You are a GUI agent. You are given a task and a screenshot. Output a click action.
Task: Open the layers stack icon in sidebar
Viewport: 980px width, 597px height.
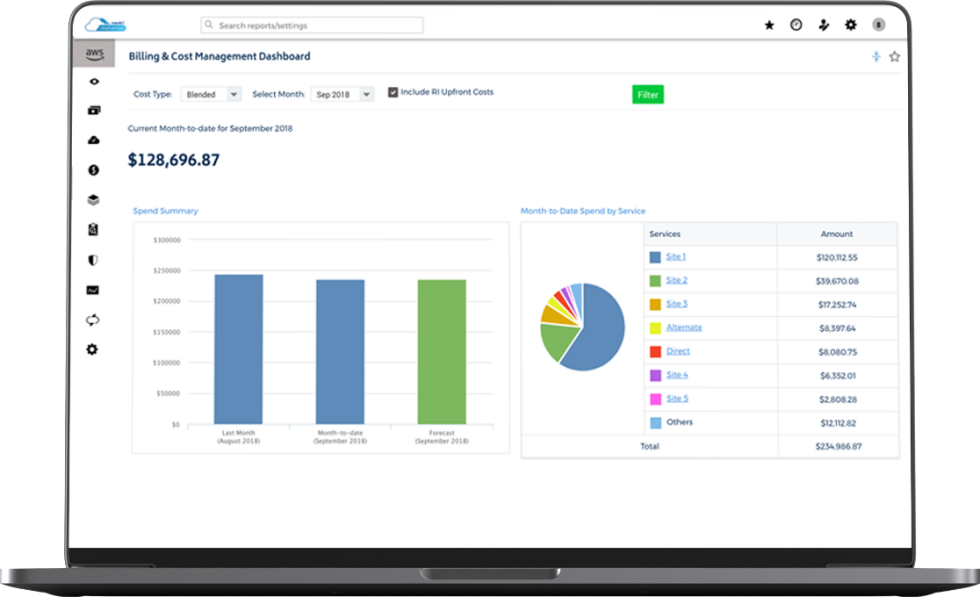(93, 199)
